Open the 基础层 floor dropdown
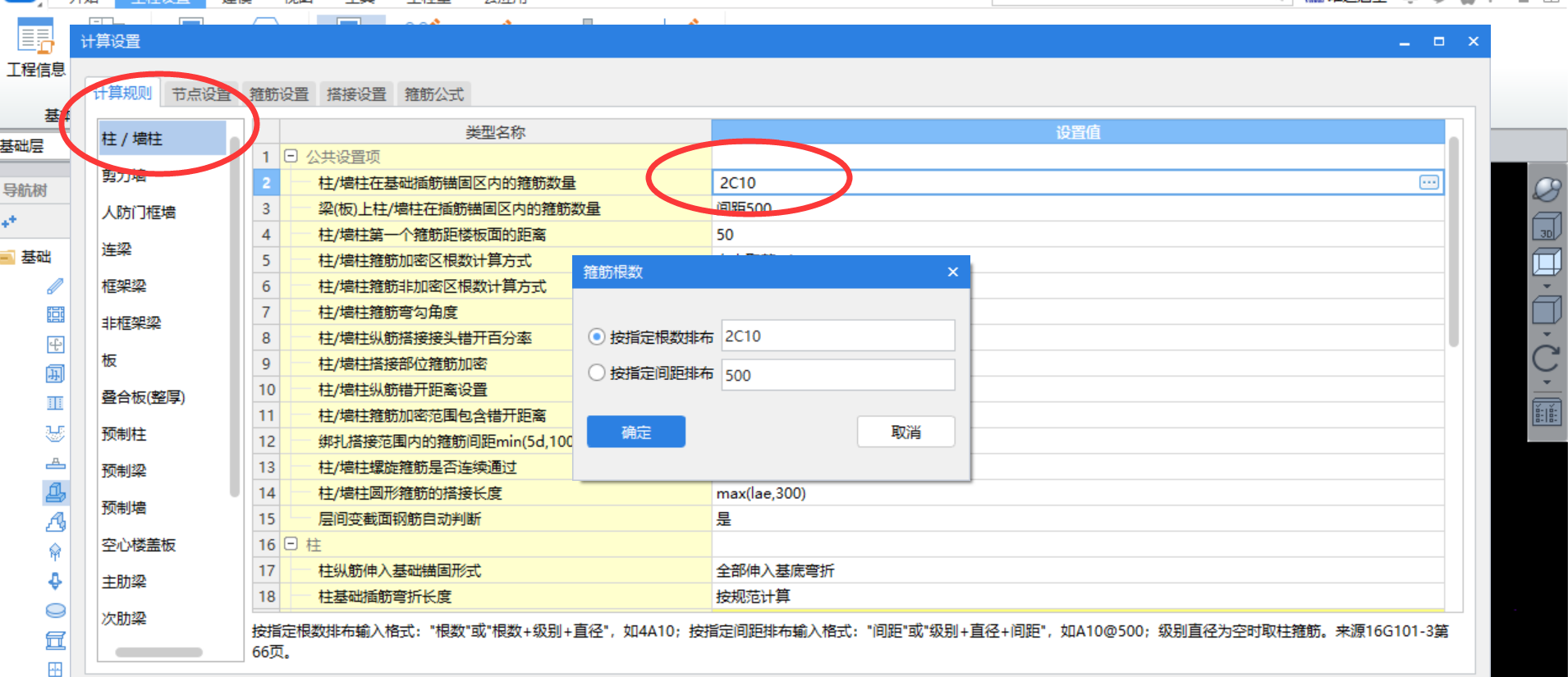The width and height of the screenshot is (1568, 677). 34,146
